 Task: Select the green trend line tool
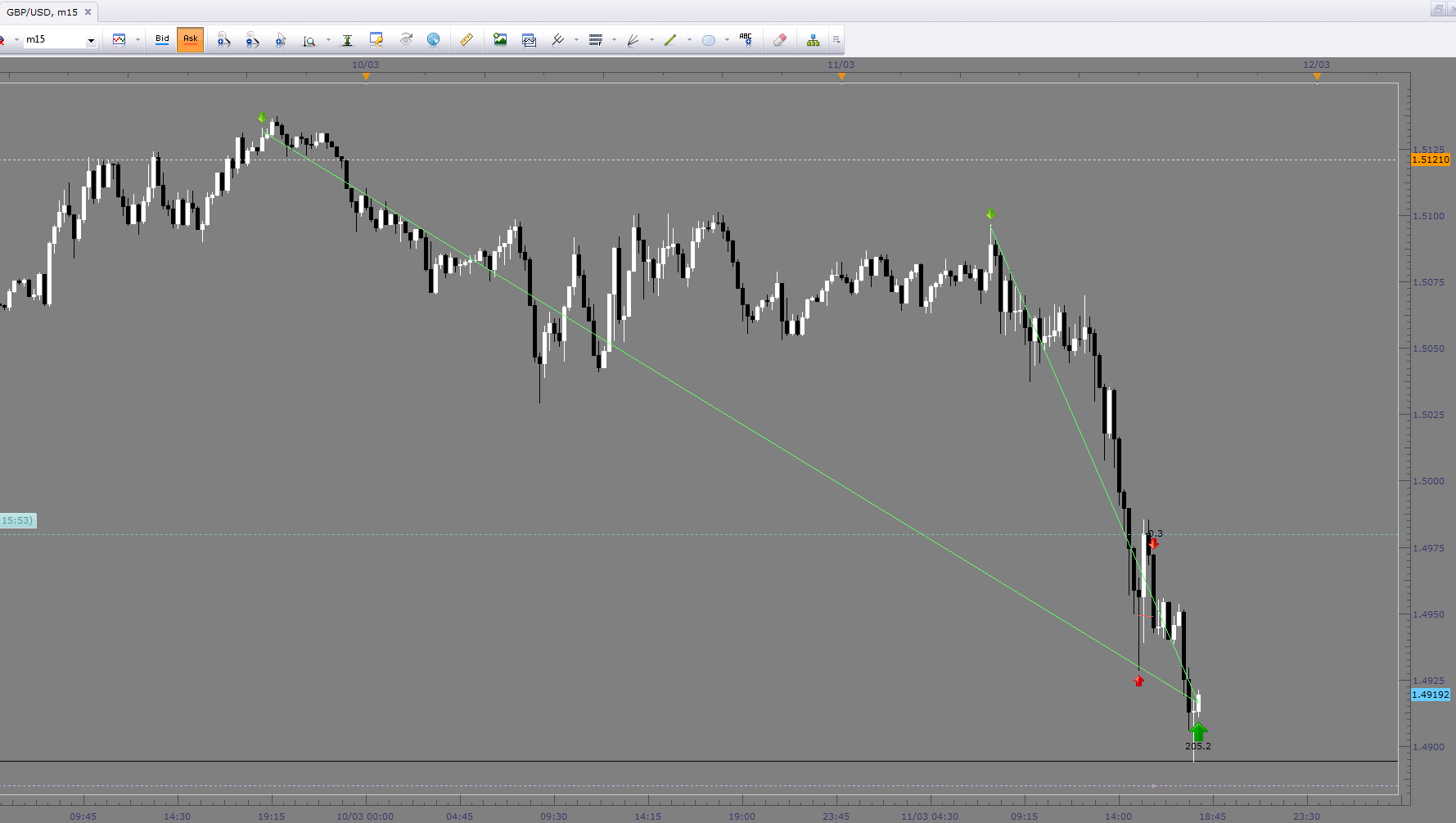tap(670, 39)
